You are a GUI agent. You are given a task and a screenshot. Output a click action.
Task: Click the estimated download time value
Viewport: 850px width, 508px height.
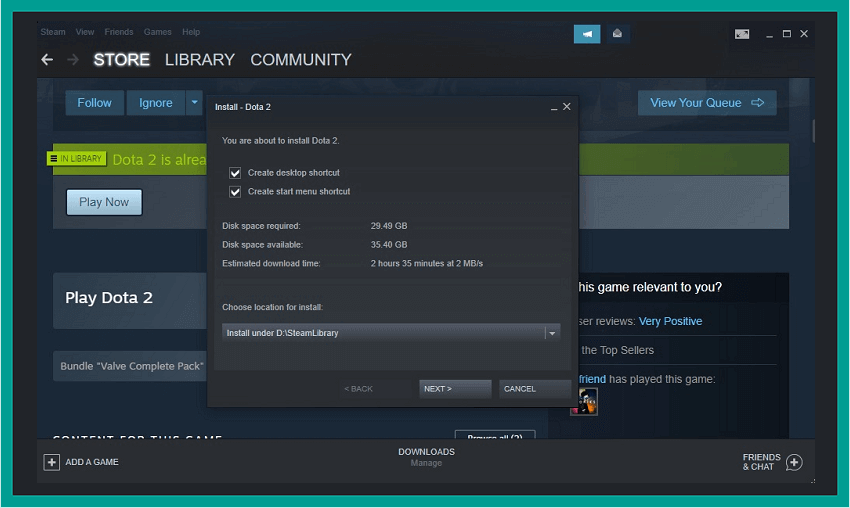coord(427,263)
